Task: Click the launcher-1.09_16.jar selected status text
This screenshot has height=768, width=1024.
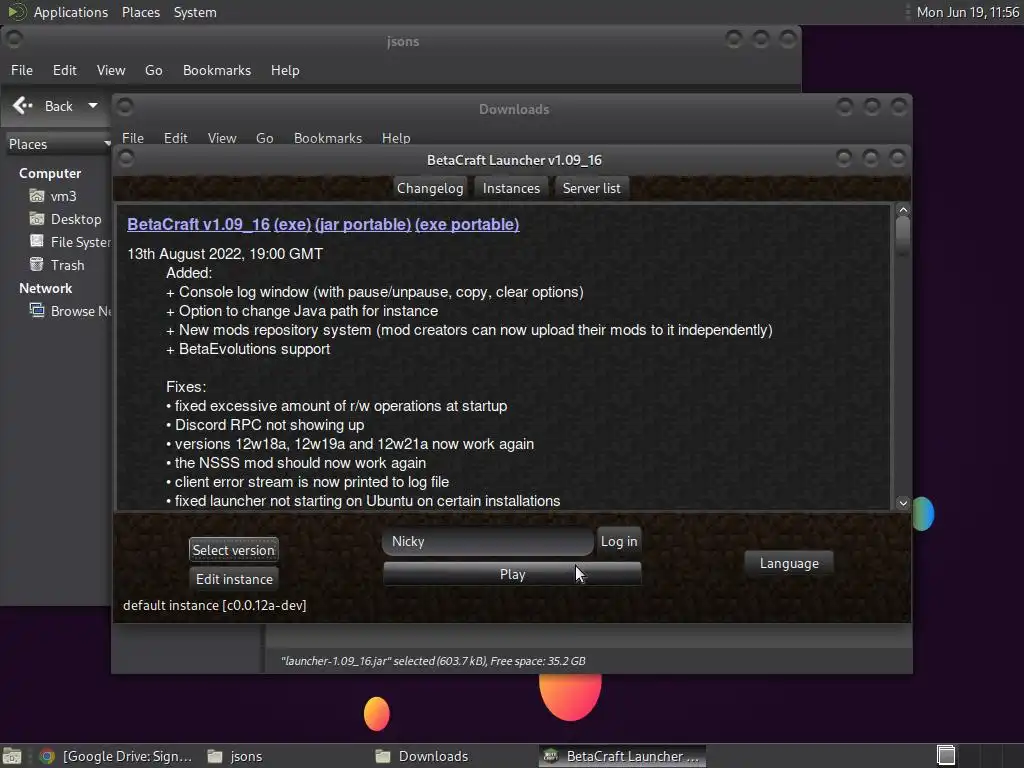Action: pyautogui.click(x=433, y=661)
